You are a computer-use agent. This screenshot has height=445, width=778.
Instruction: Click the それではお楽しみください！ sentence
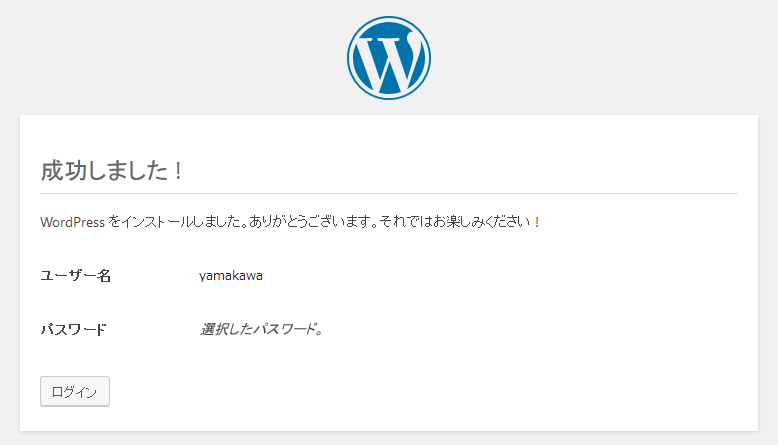[460, 222]
